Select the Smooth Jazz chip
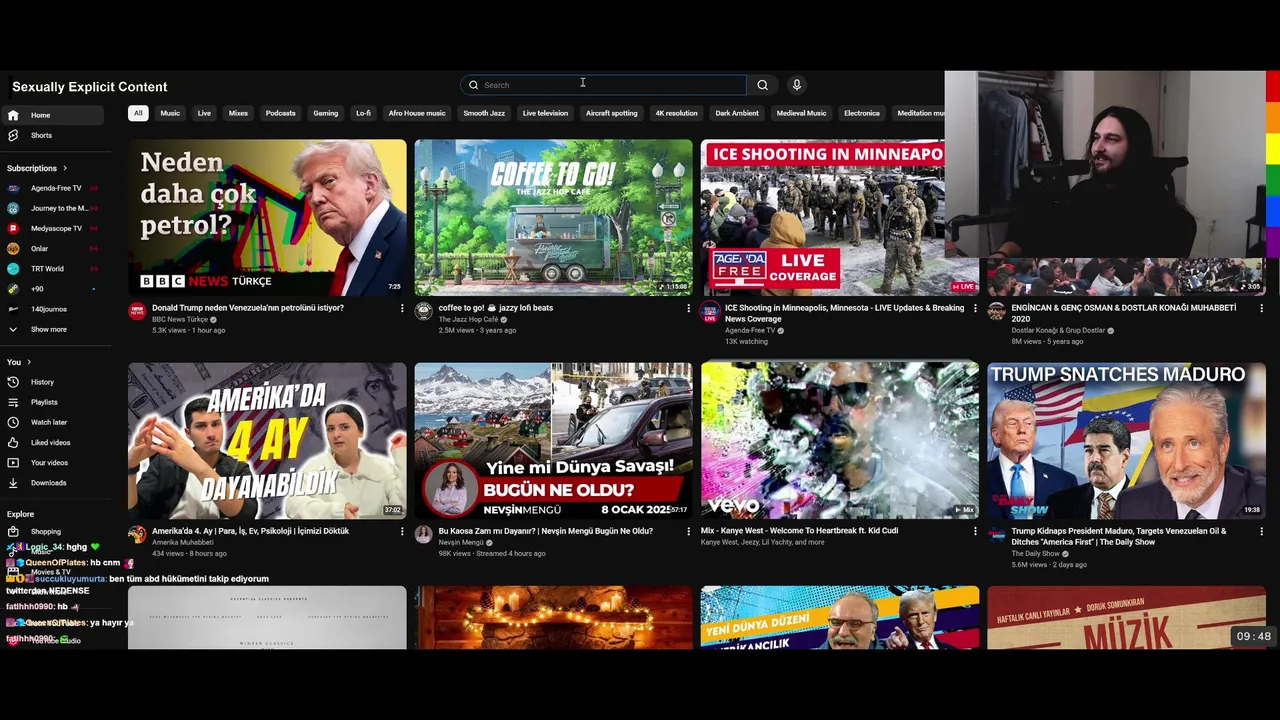Image resolution: width=1280 pixels, height=720 pixels. pyautogui.click(x=484, y=113)
